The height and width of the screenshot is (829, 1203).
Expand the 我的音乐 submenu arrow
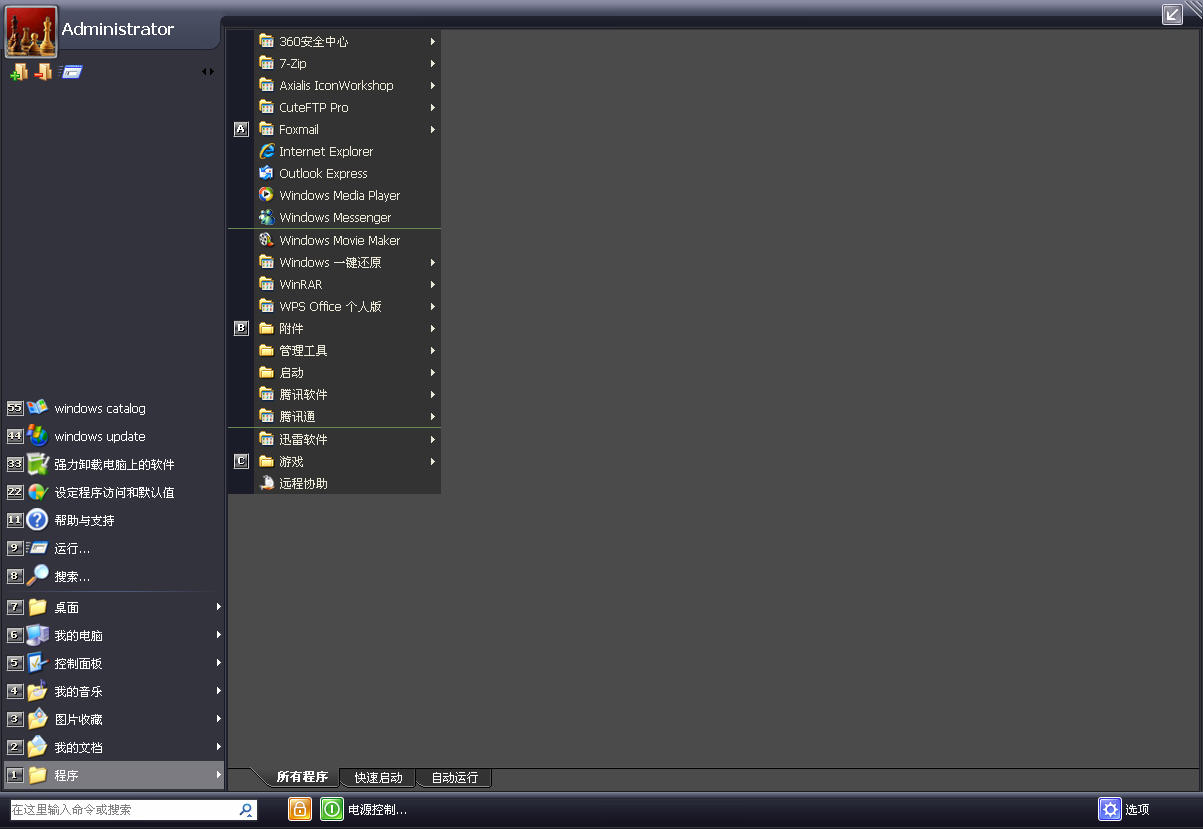pyautogui.click(x=218, y=691)
